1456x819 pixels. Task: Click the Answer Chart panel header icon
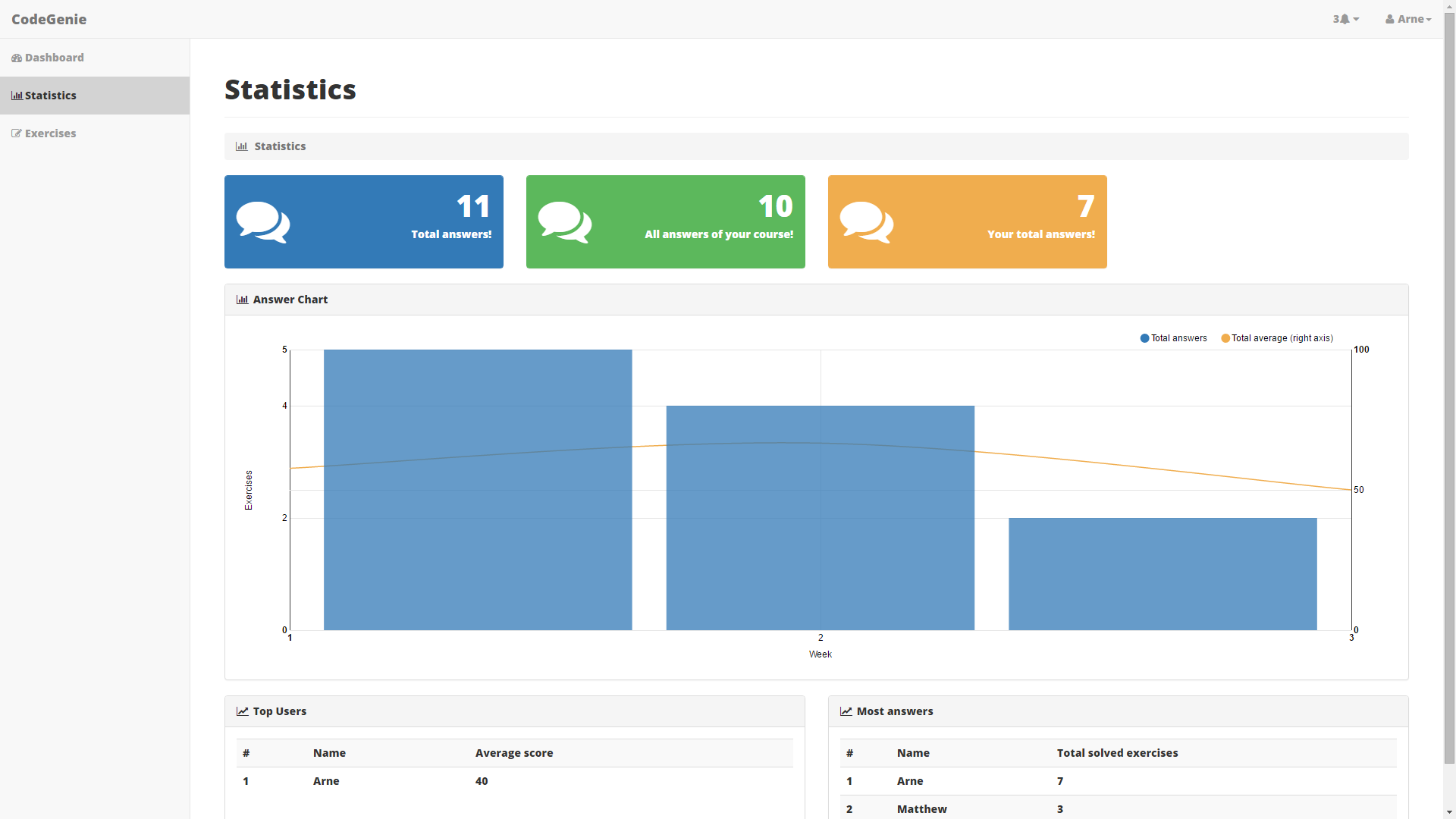(242, 300)
